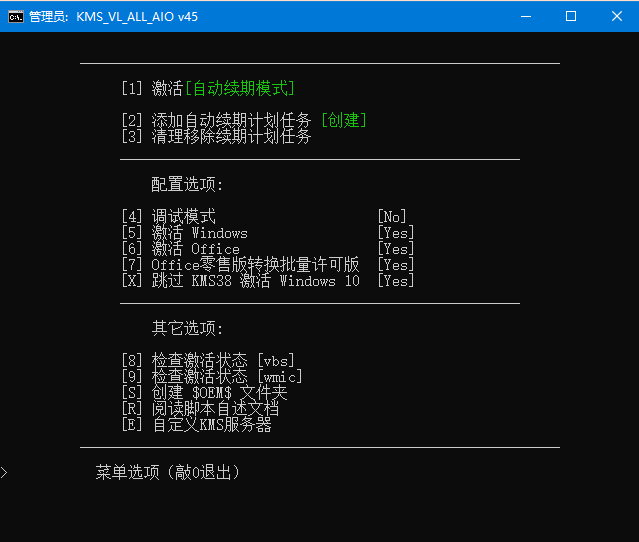Image resolution: width=639 pixels, height=542 pixels.
Task: Select [7] Office零售版转换批量许可版
Action: click(240, 265)
